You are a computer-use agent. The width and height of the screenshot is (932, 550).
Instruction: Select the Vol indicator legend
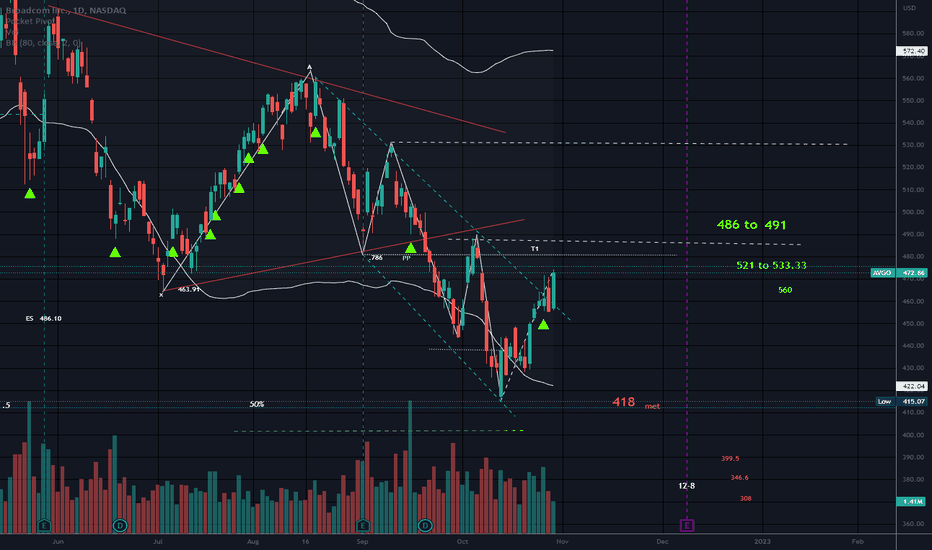coord(10,32)
